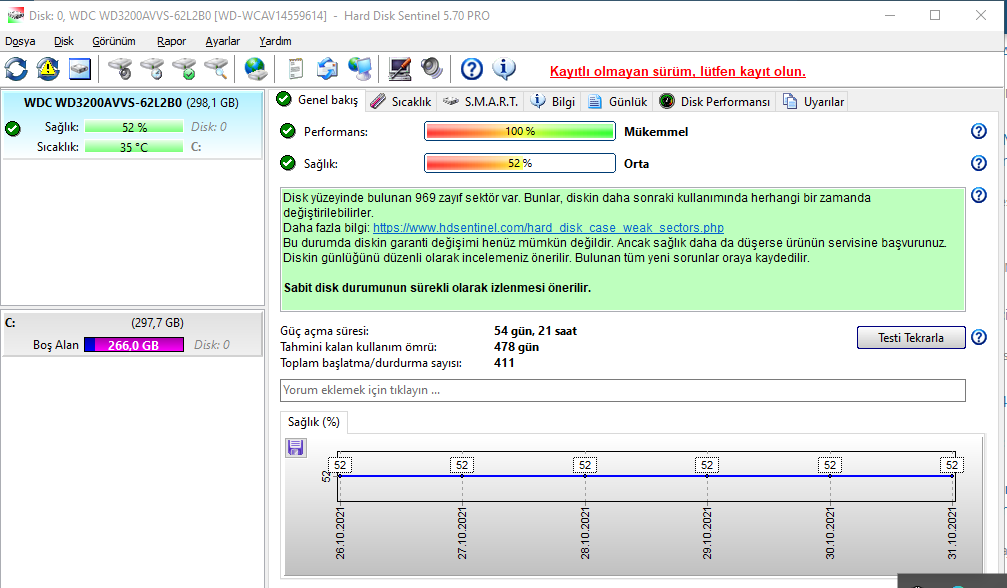The image size is (1007, 588).
Task: Click the 28.10.2021 chart data point label
Action: 584,465
